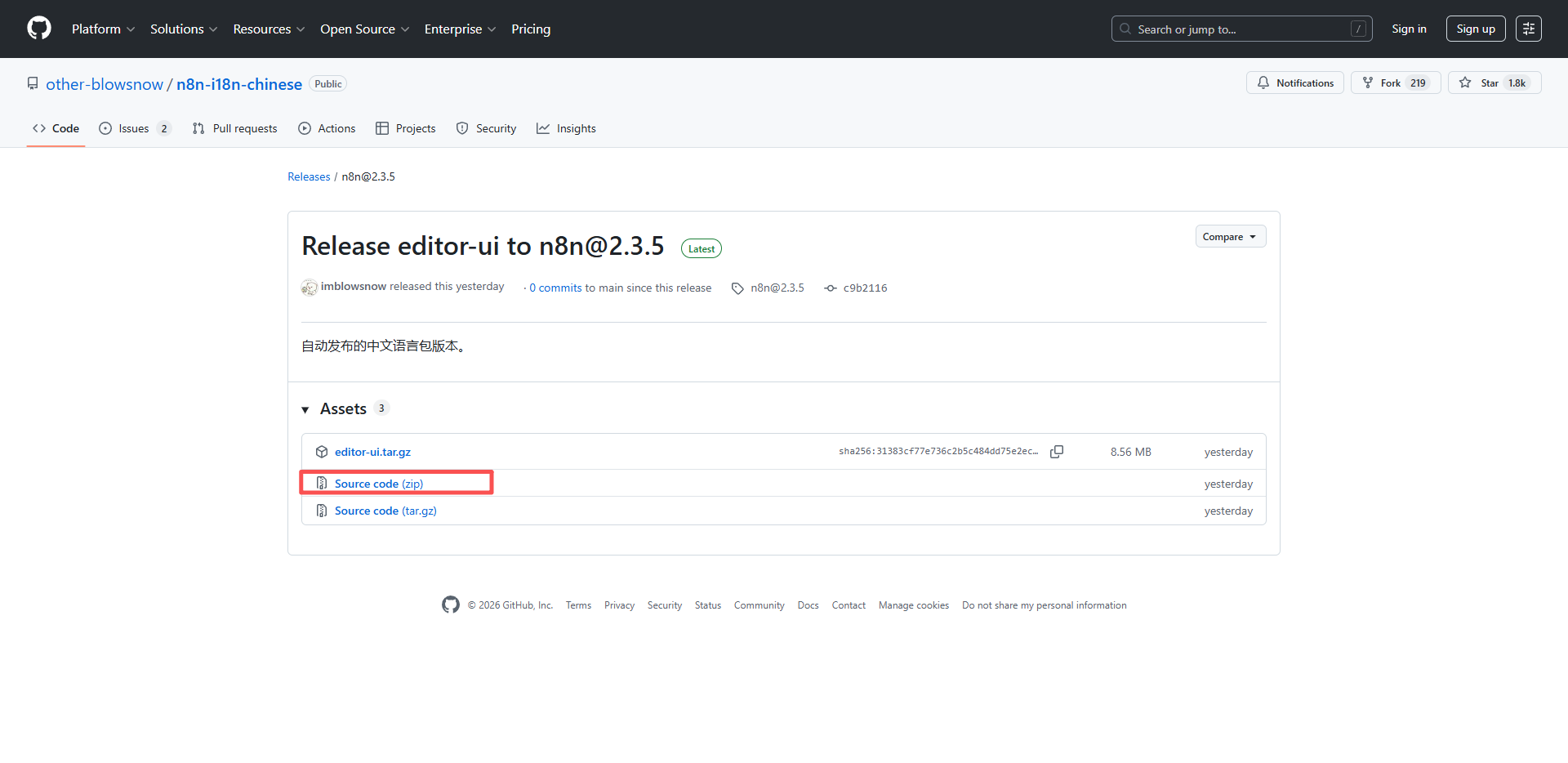Open the Code tab

point(56,128)
